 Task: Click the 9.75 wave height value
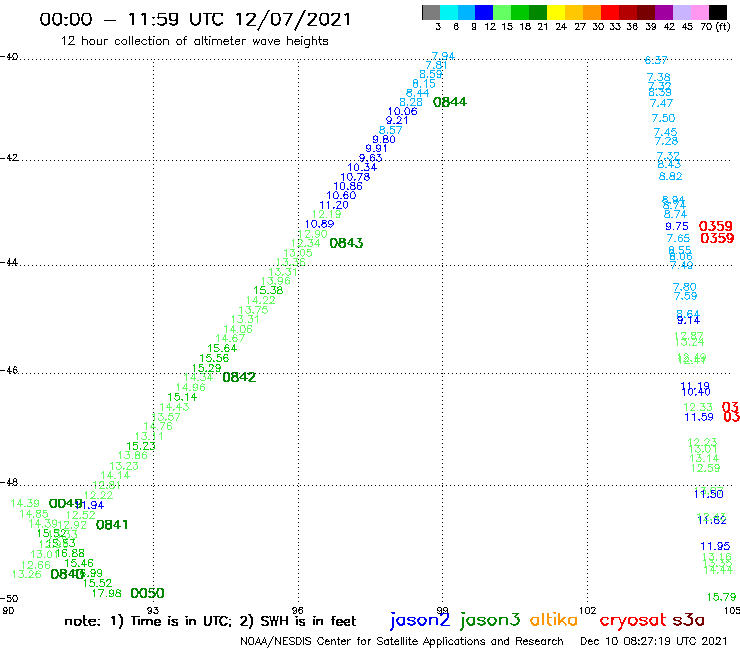[677, 227]
